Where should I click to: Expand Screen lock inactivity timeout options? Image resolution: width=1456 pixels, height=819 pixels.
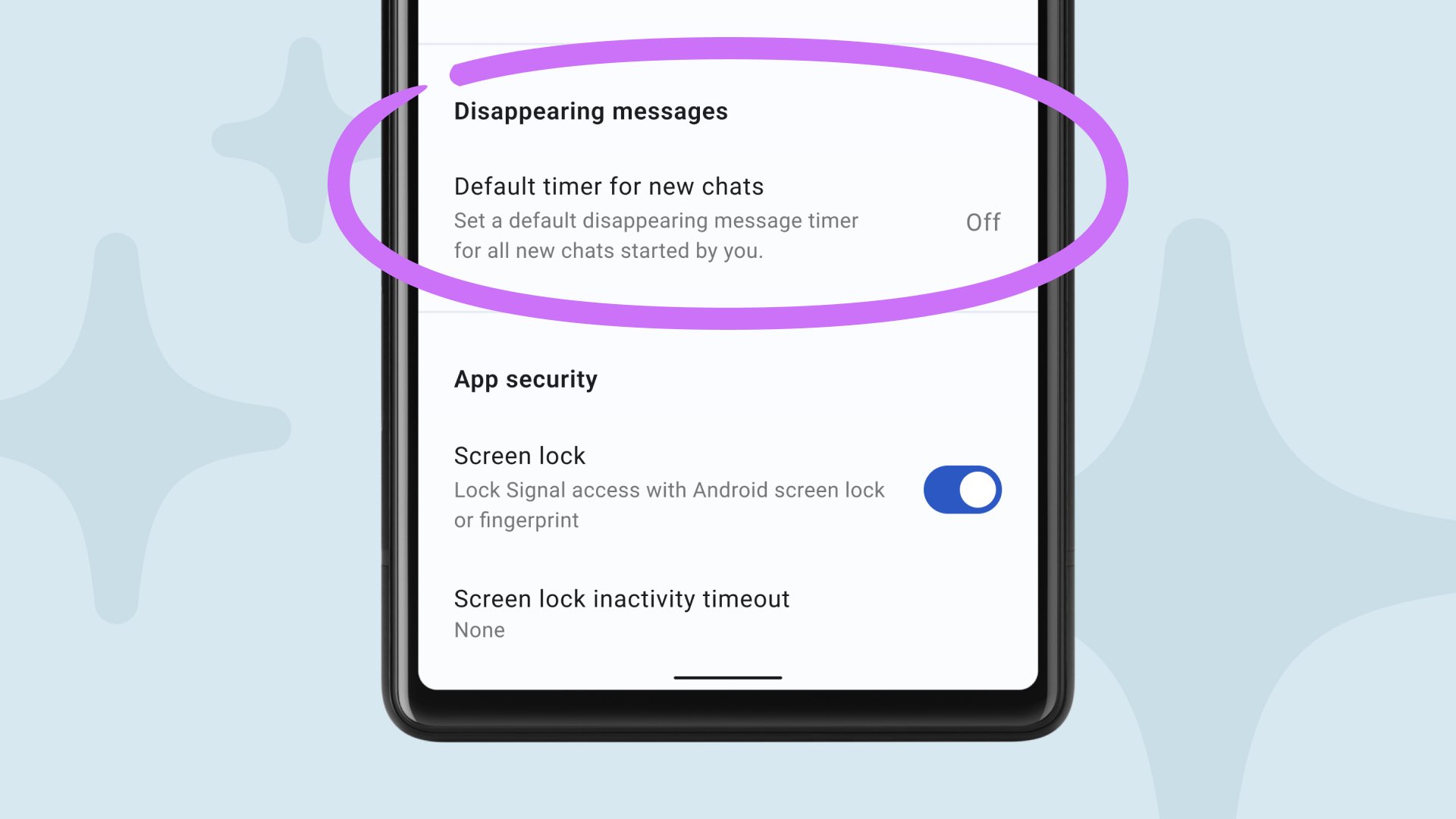(620, 611)
